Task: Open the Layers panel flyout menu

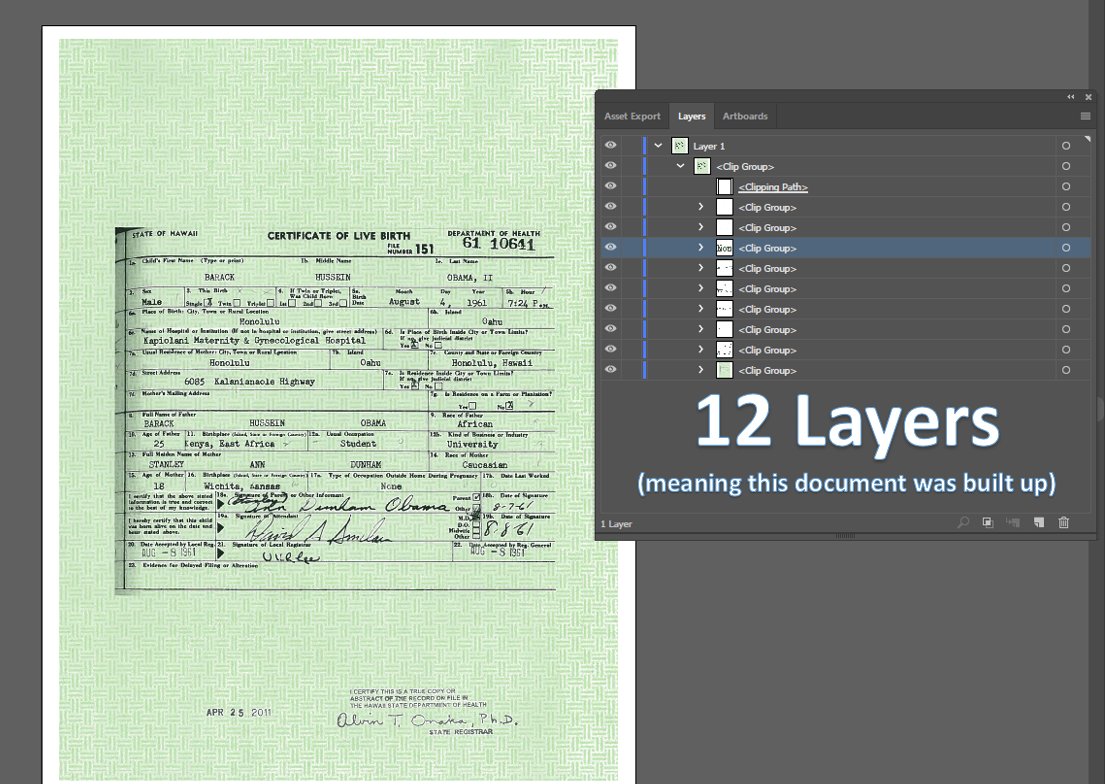Action: (1085, 116)
